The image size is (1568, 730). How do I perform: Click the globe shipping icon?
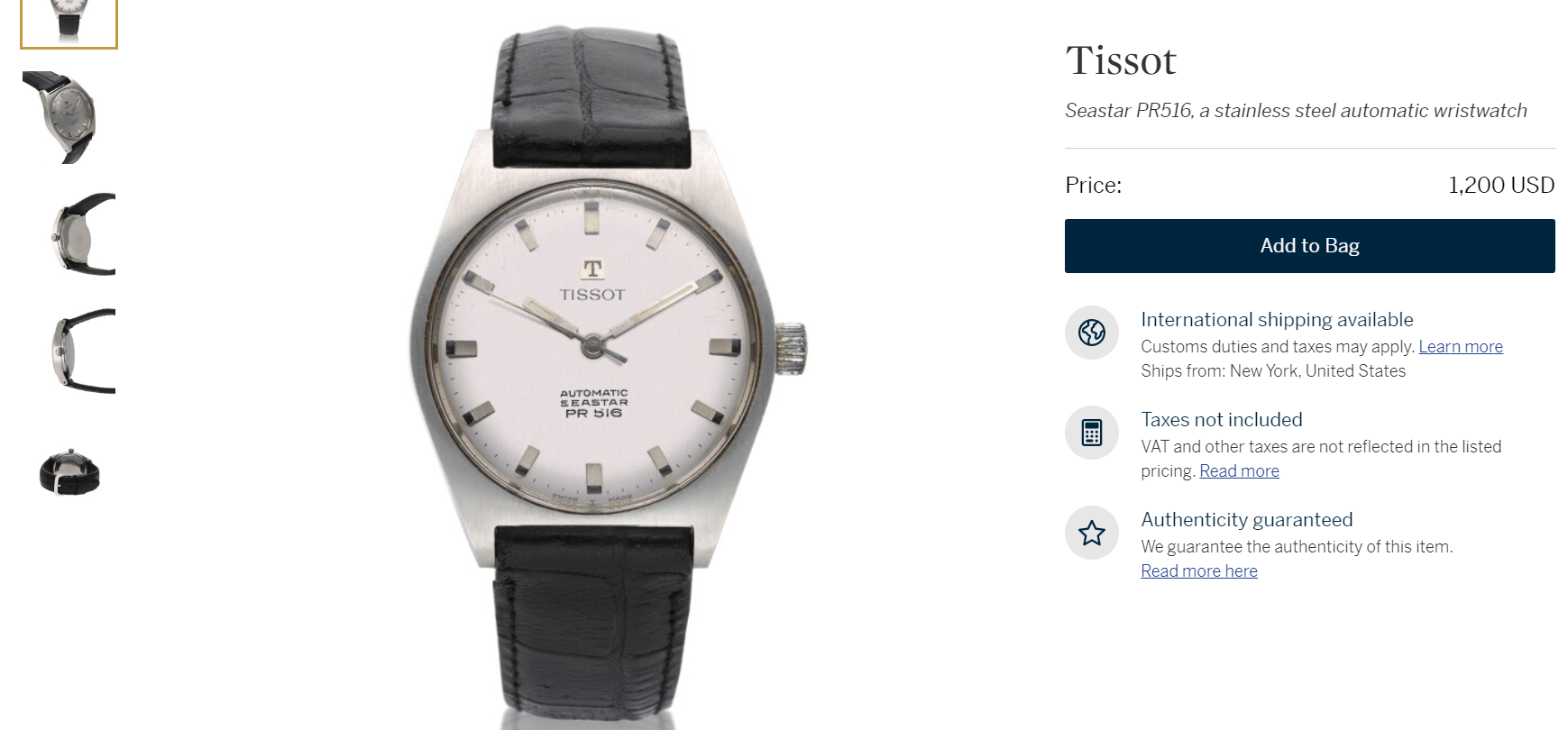1092,333
